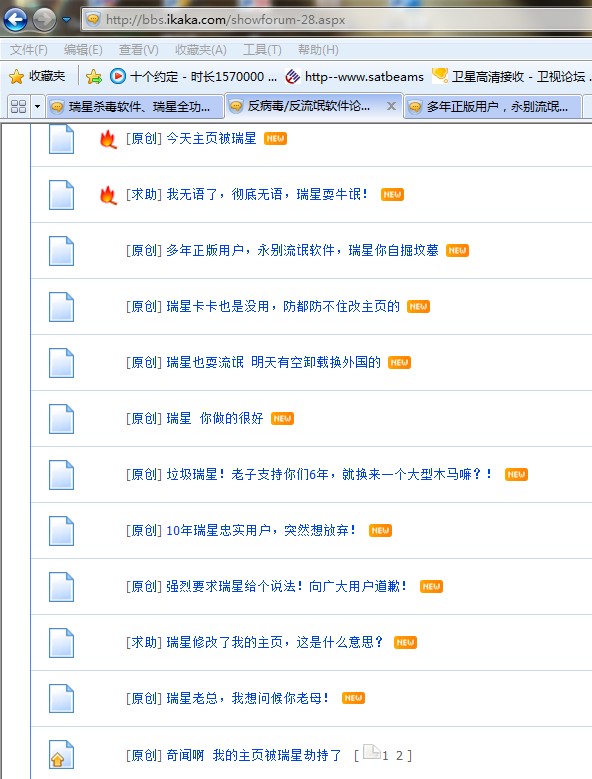Switch to the 瑞星杀毒软件 tab

point(134,106)
